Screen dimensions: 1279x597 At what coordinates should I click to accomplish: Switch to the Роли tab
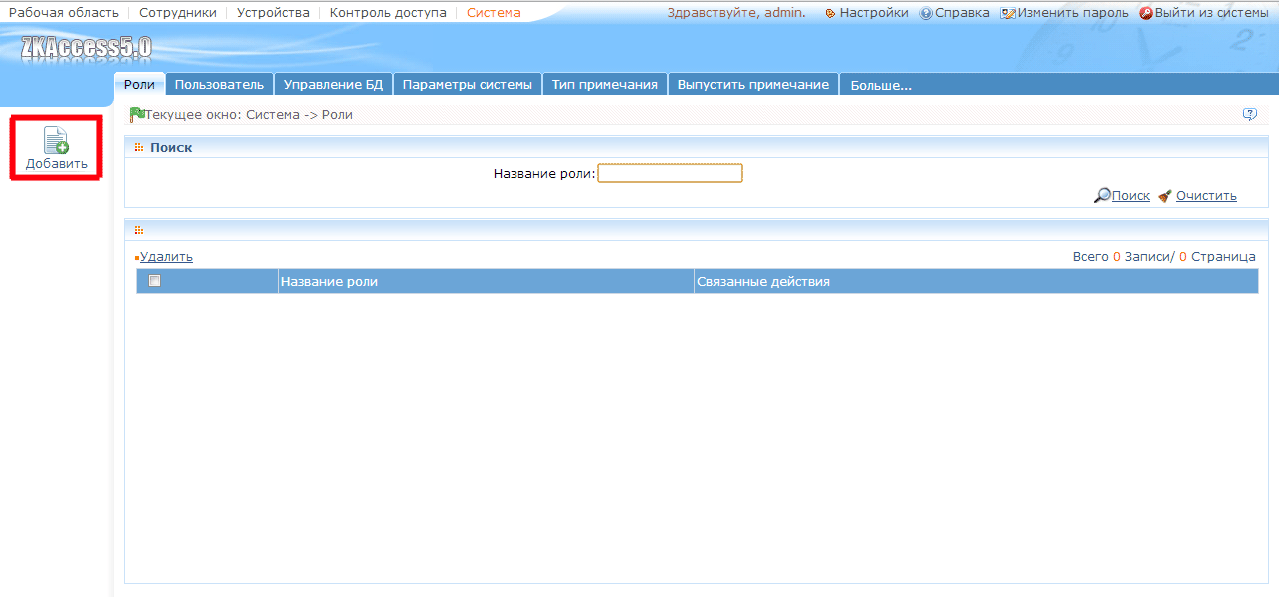pos(139,85)
